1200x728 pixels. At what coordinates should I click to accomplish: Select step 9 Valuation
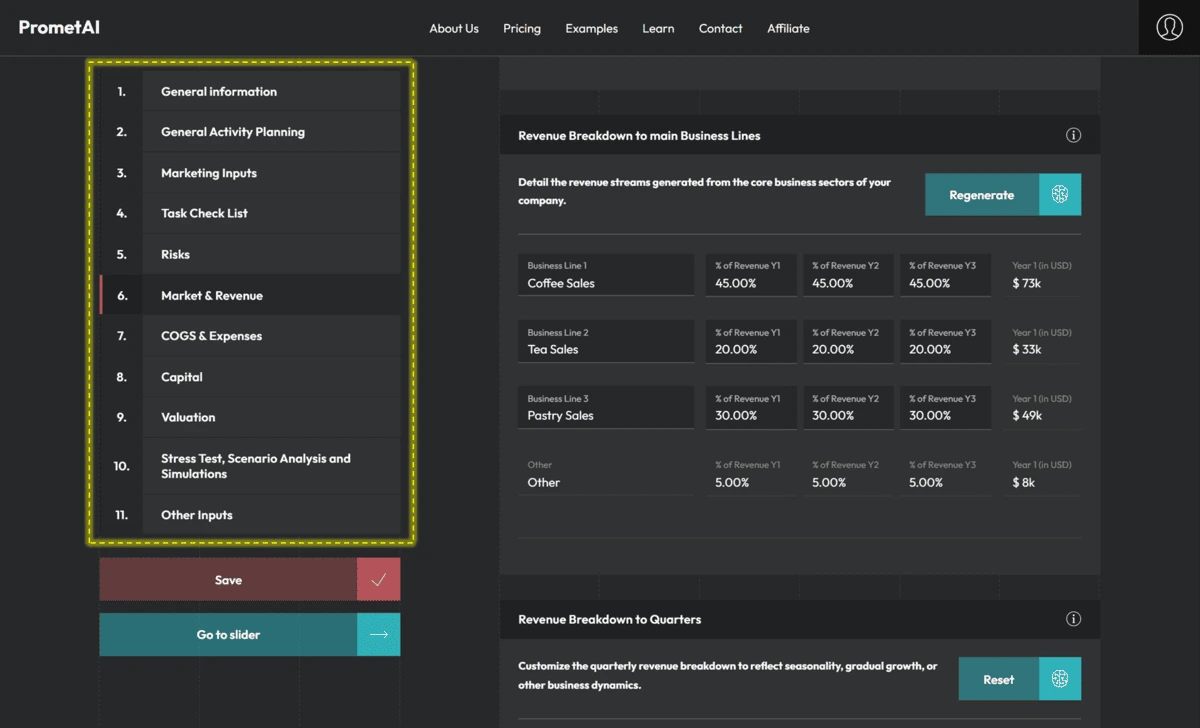point(250,417)
